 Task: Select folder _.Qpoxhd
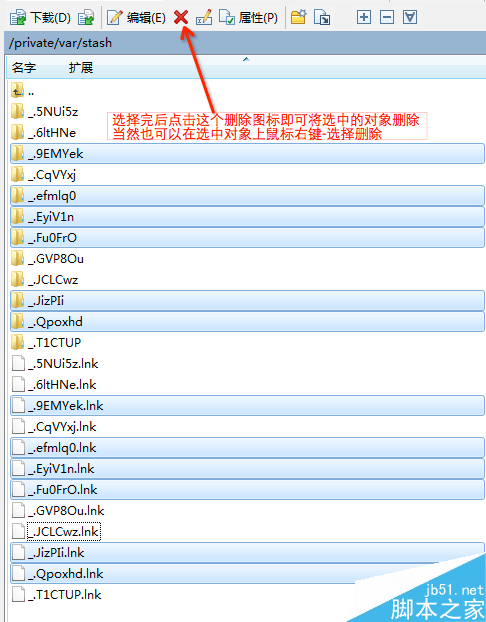pos(247,322)
